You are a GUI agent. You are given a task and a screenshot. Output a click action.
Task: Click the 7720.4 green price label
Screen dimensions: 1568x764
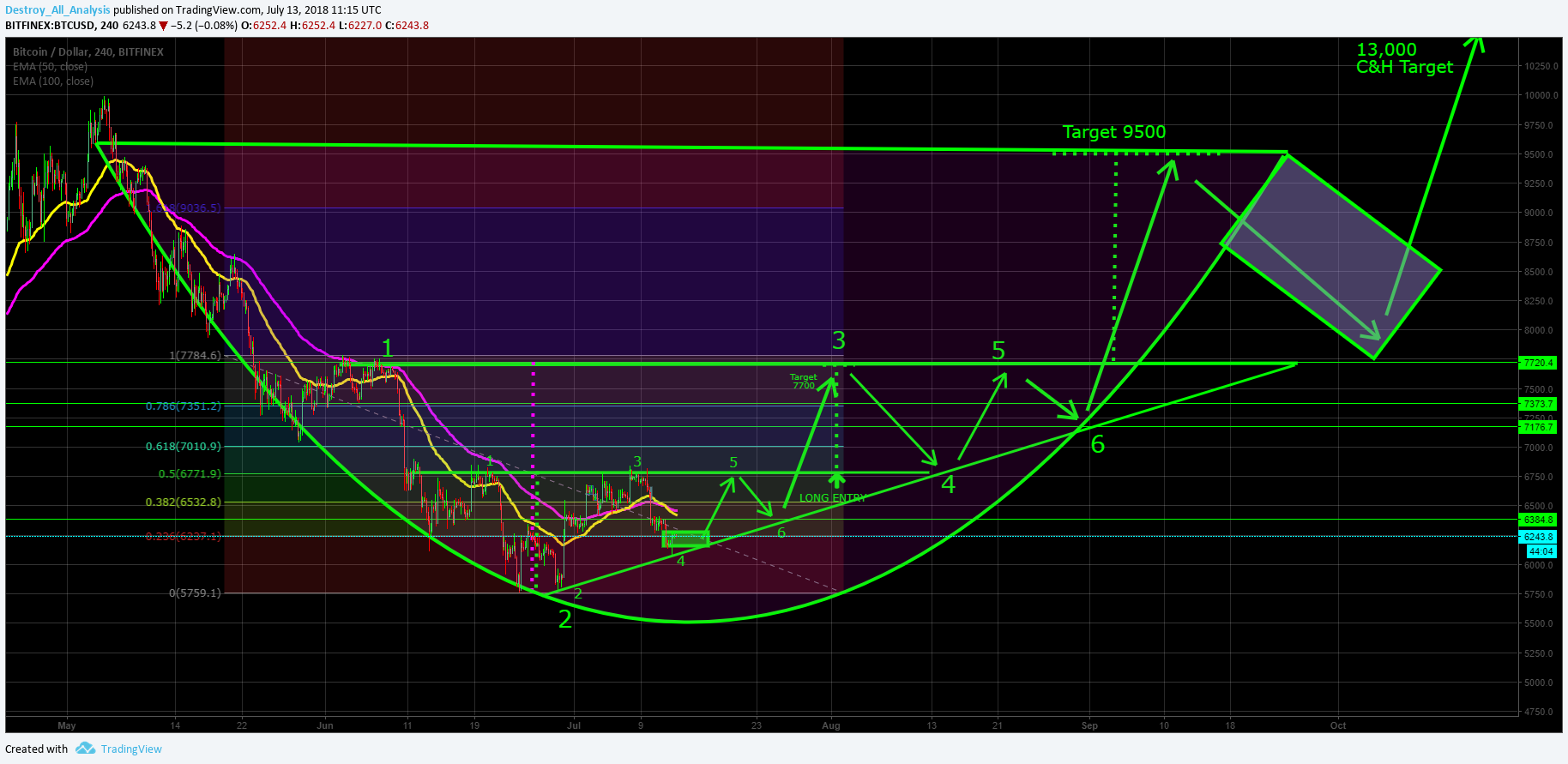pyautogui.click(x=1536, y=363)
